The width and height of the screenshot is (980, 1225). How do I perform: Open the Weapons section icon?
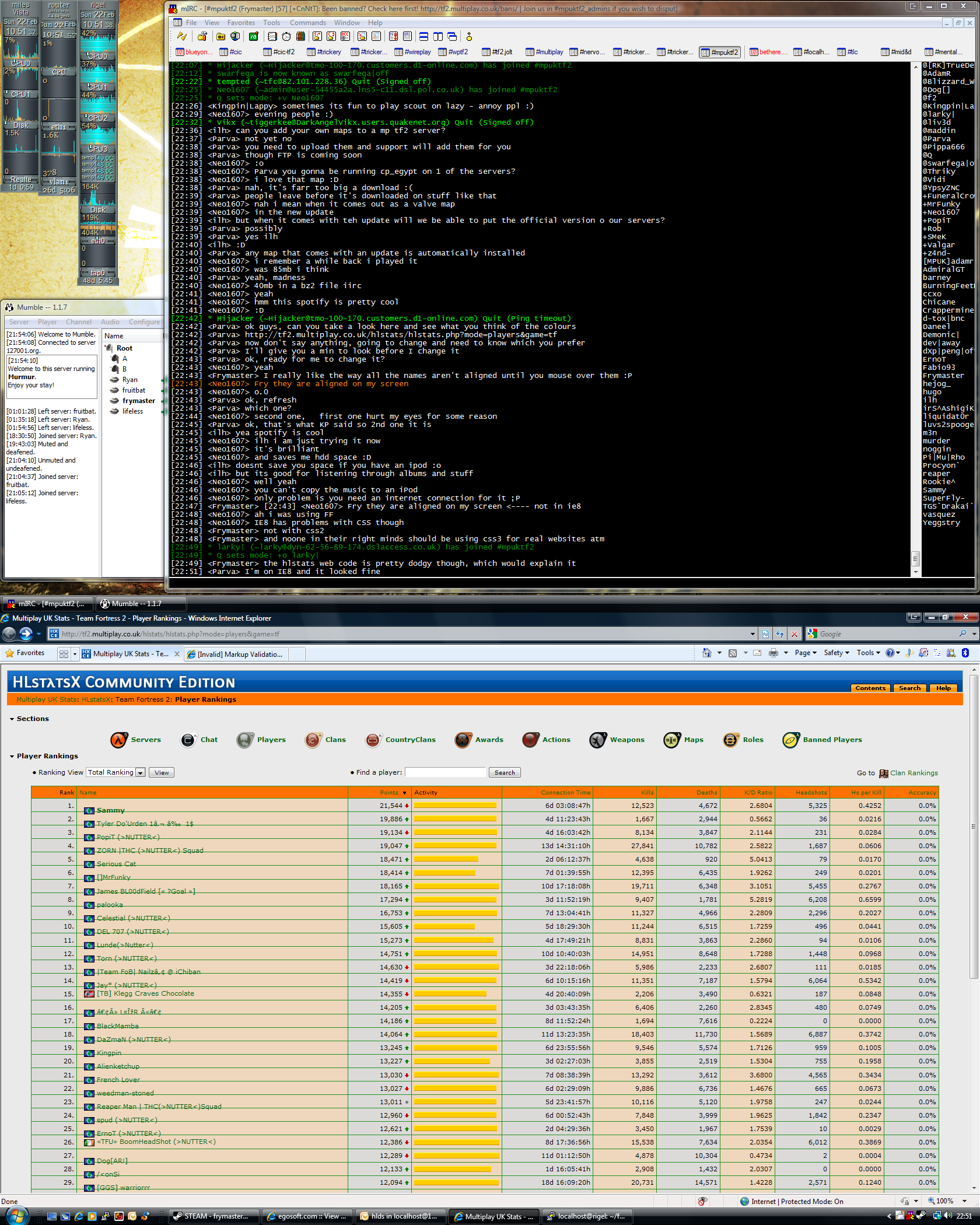[598, 740]
